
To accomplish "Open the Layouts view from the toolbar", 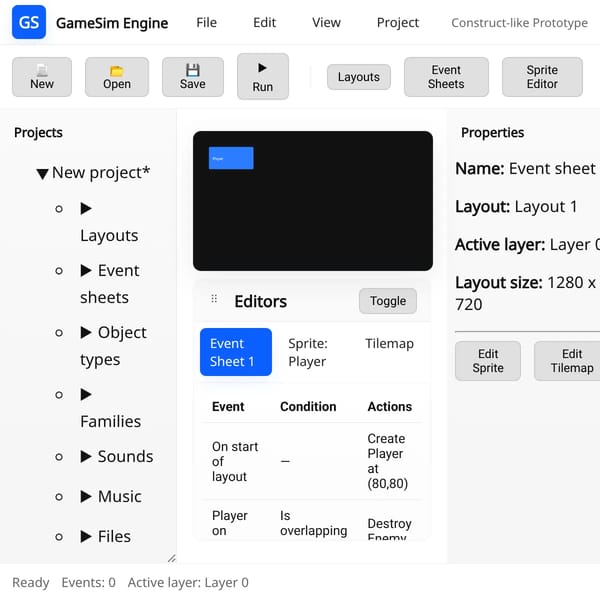I will (359, 77).
